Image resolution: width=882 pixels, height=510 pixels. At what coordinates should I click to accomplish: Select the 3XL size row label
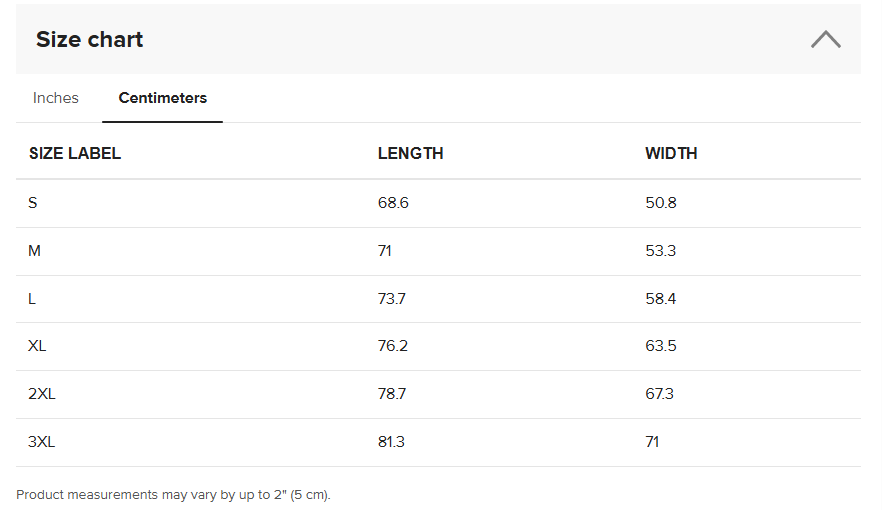tap(42, 442)
